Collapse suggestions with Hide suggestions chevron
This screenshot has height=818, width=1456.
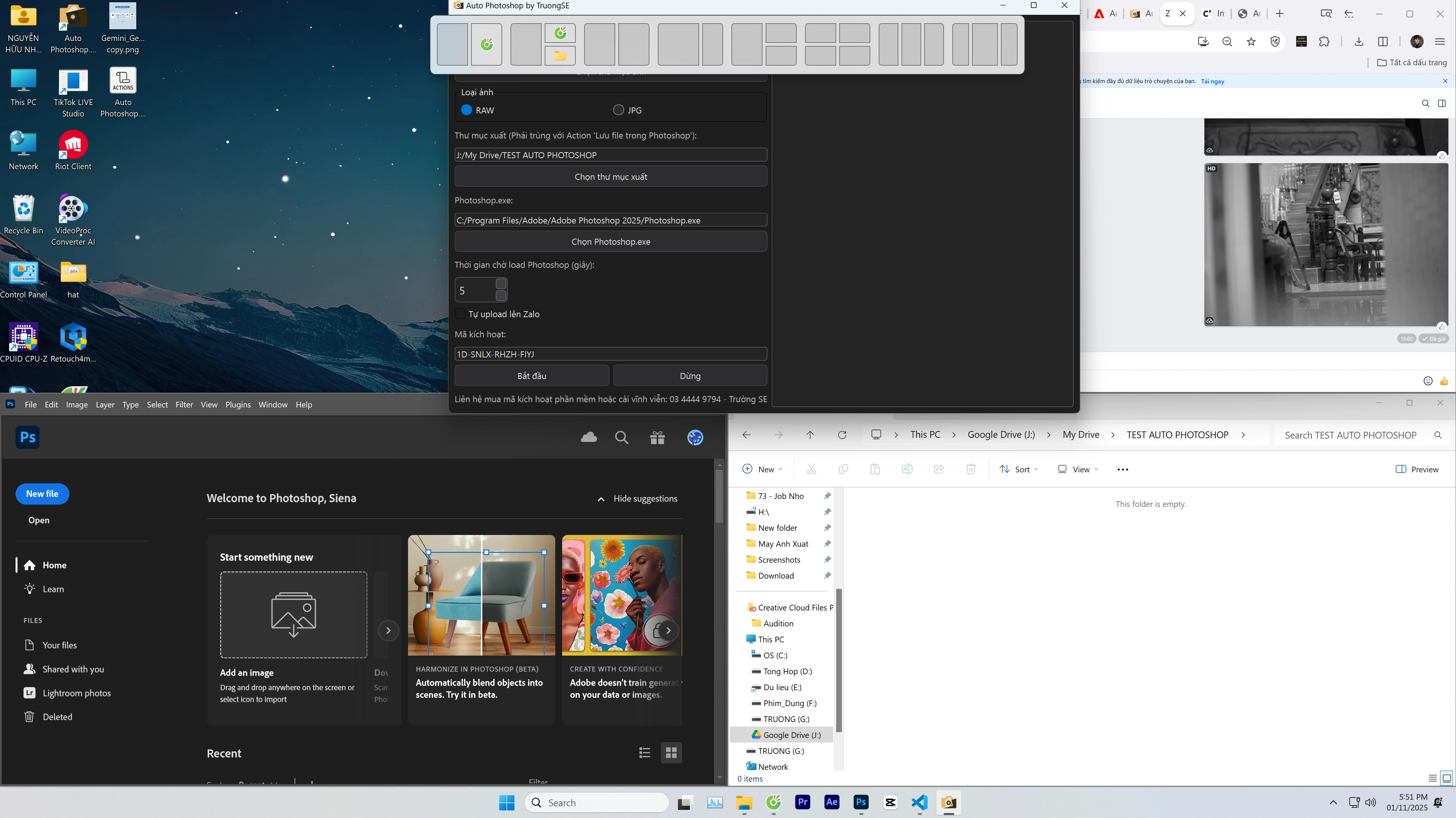tap(601, 499)
